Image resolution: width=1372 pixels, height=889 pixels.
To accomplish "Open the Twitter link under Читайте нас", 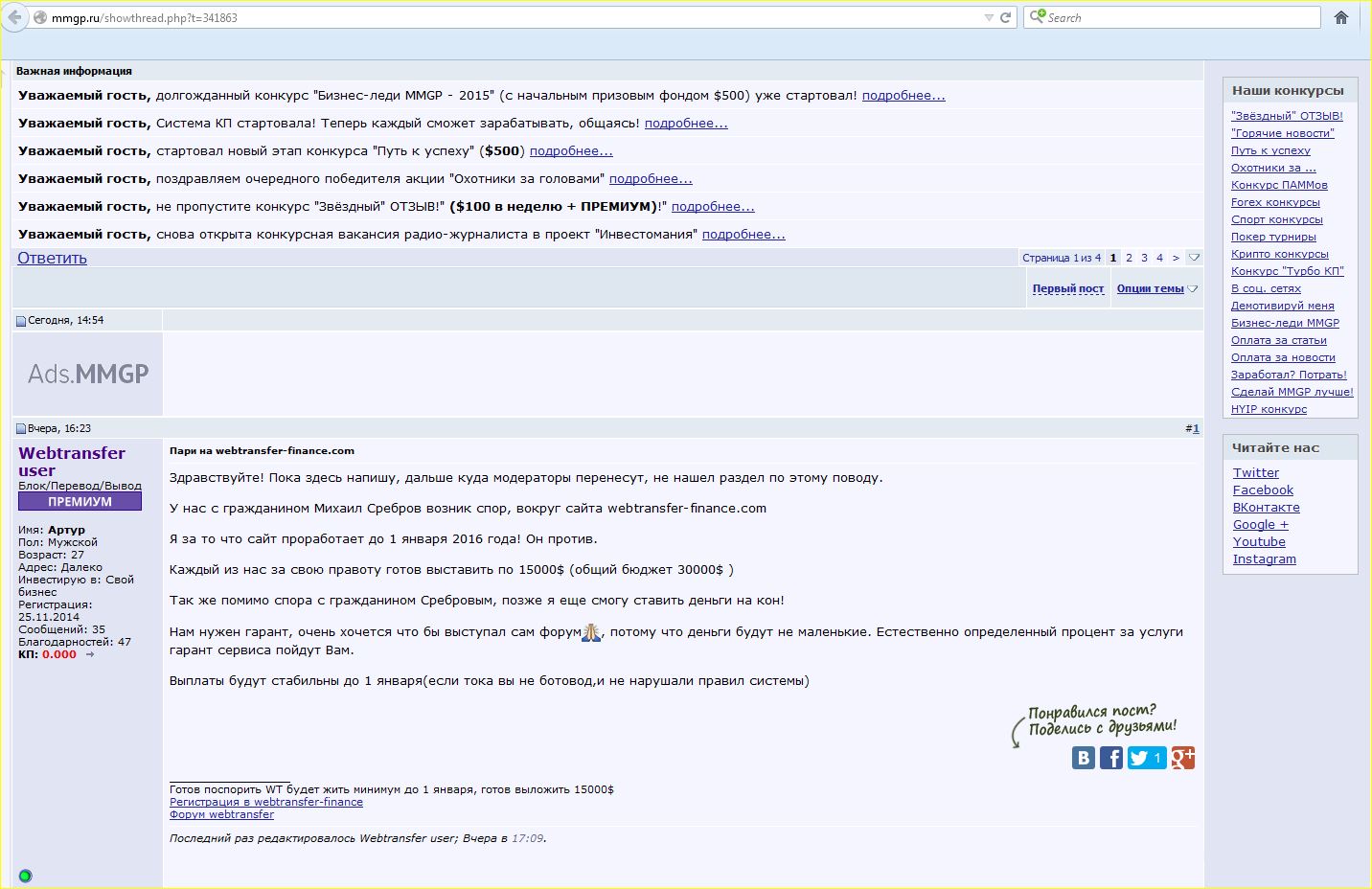I will [x=1255, y=473].
